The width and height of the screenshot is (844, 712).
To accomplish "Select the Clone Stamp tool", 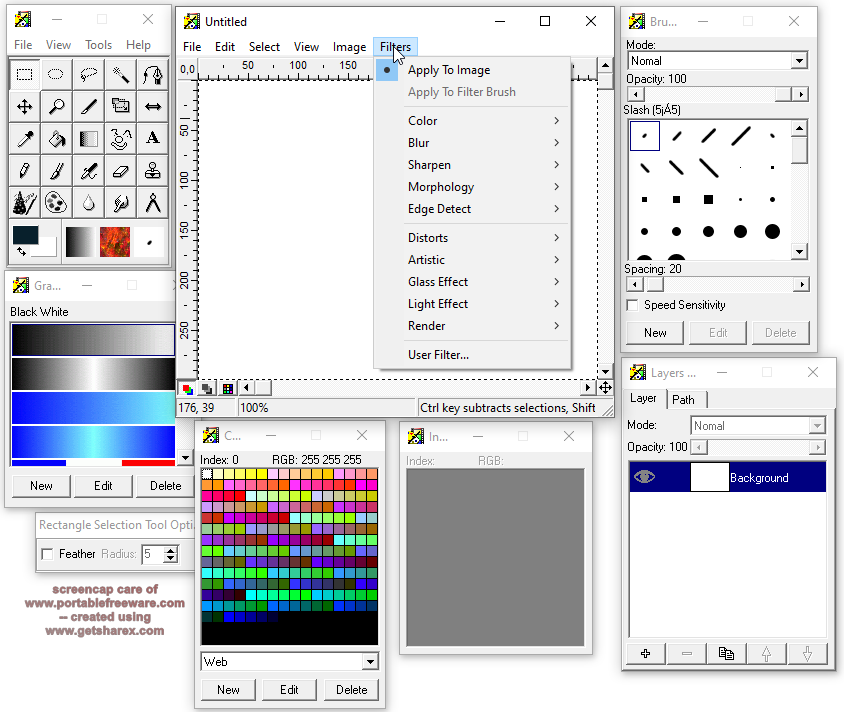I will [x=152, y=171].
